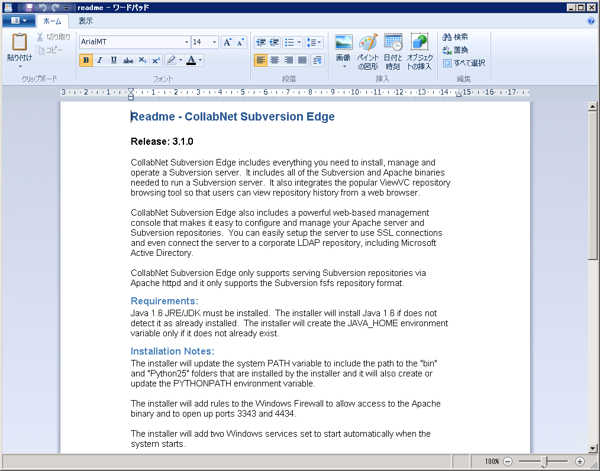Click the zoom out minus button
Viewport: 600px width, 471px height.
tap(507, 461)
